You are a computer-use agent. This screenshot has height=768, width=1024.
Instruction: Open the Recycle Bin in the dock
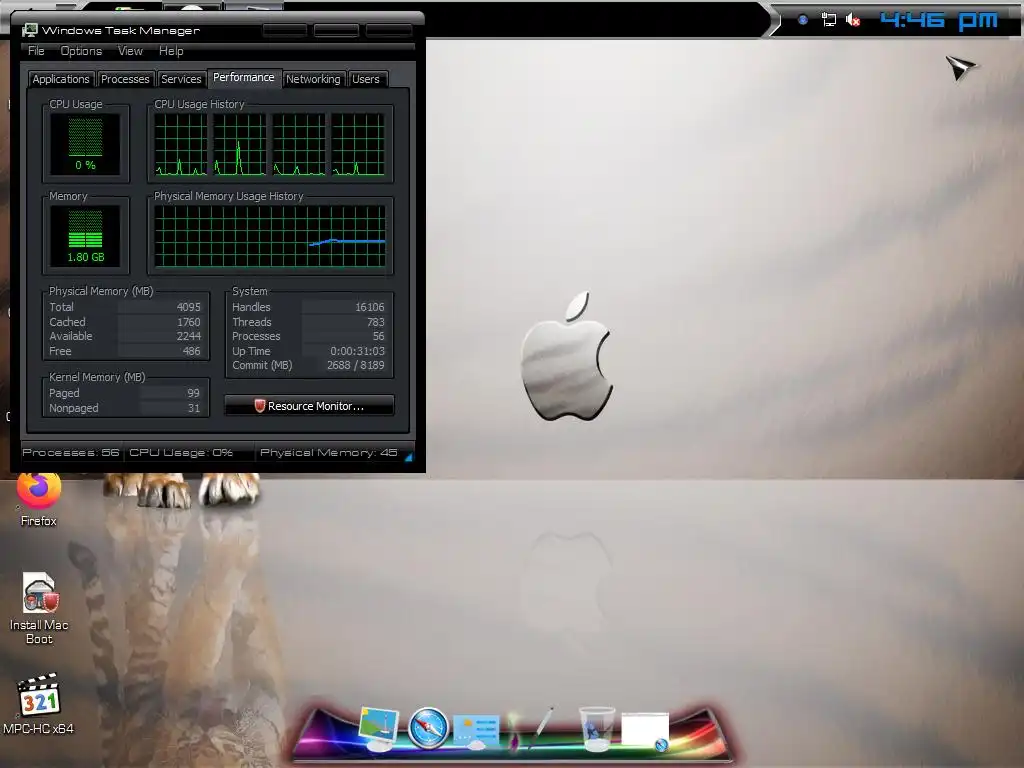(x=597, y=729)
